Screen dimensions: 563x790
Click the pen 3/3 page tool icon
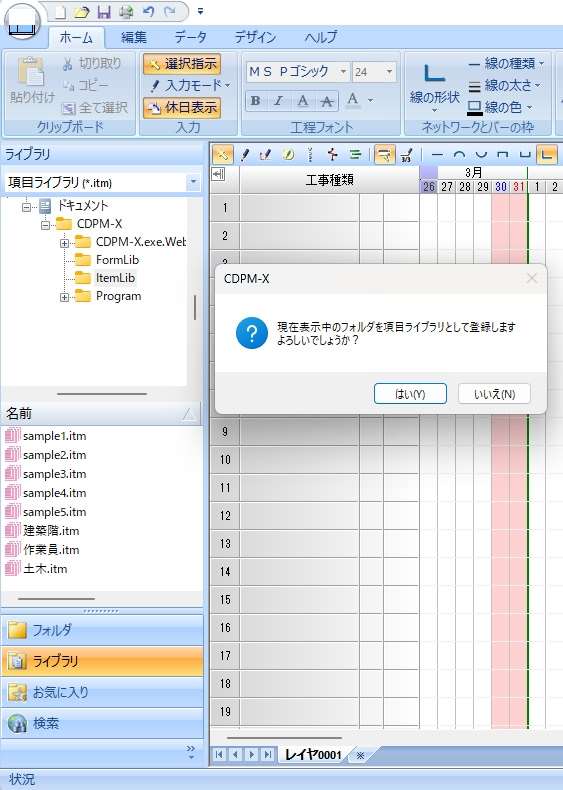[406, 154]
